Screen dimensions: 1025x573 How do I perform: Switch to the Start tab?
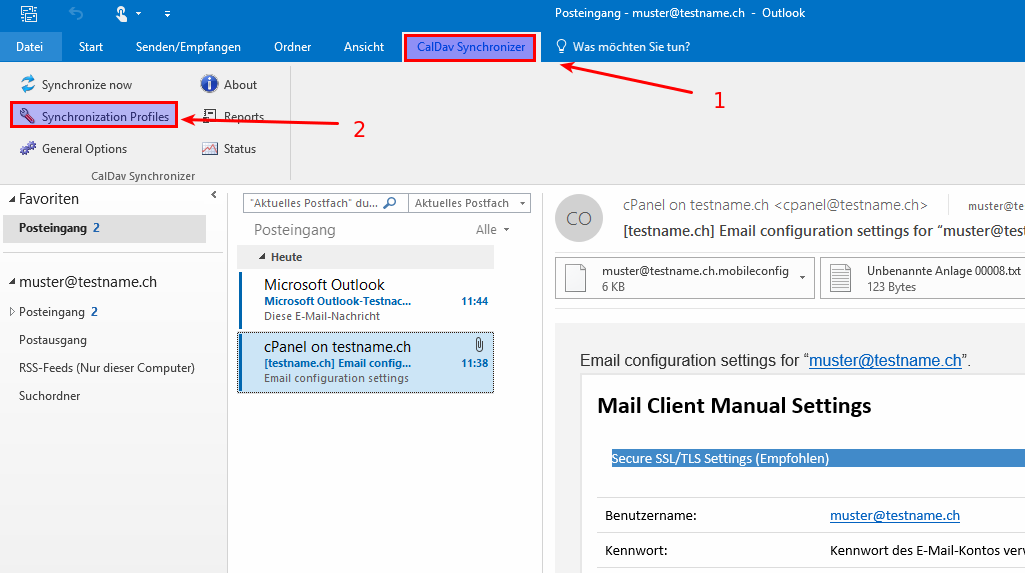pyautogui.click(x=90, y=46)
